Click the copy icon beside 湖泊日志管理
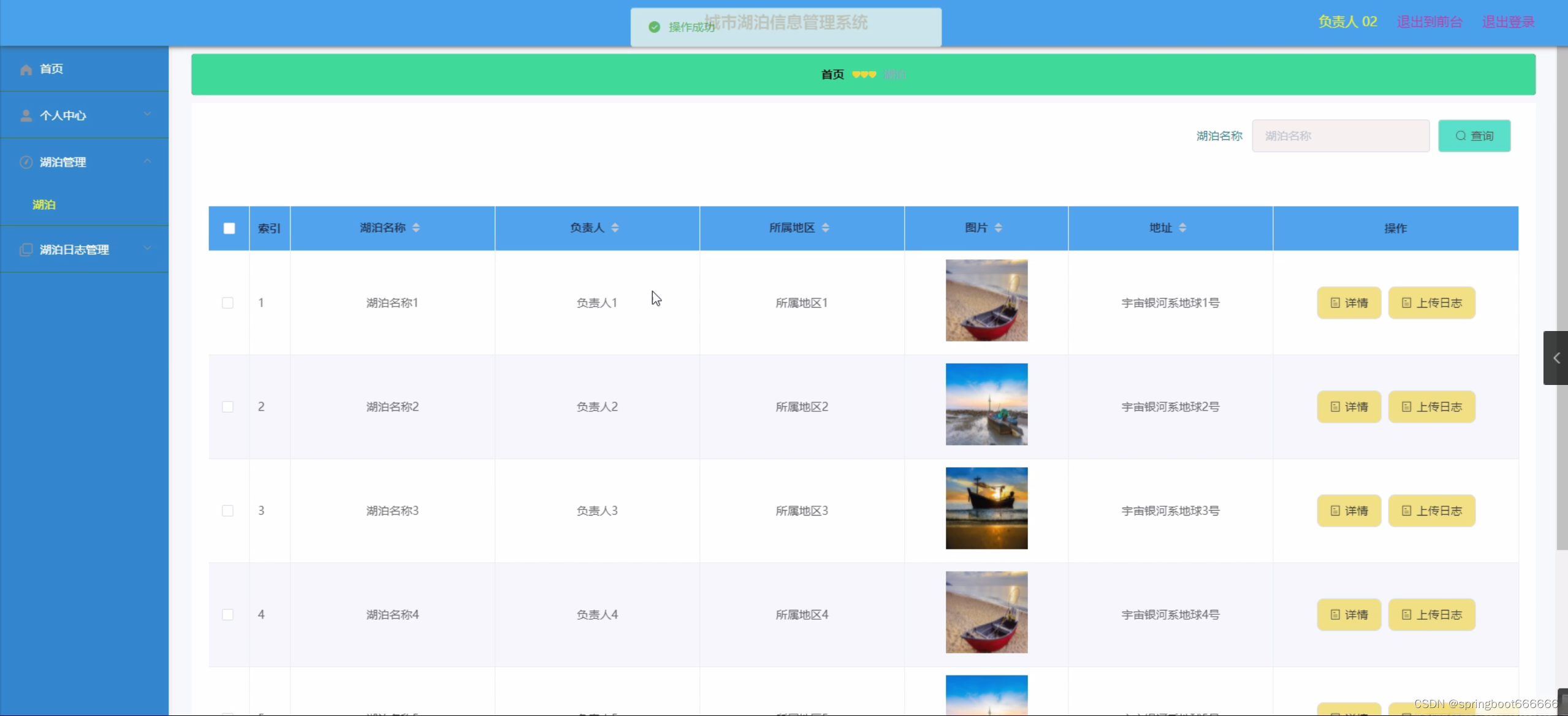This screenshot has height=716, width=1568. click(x=26, y=250)
